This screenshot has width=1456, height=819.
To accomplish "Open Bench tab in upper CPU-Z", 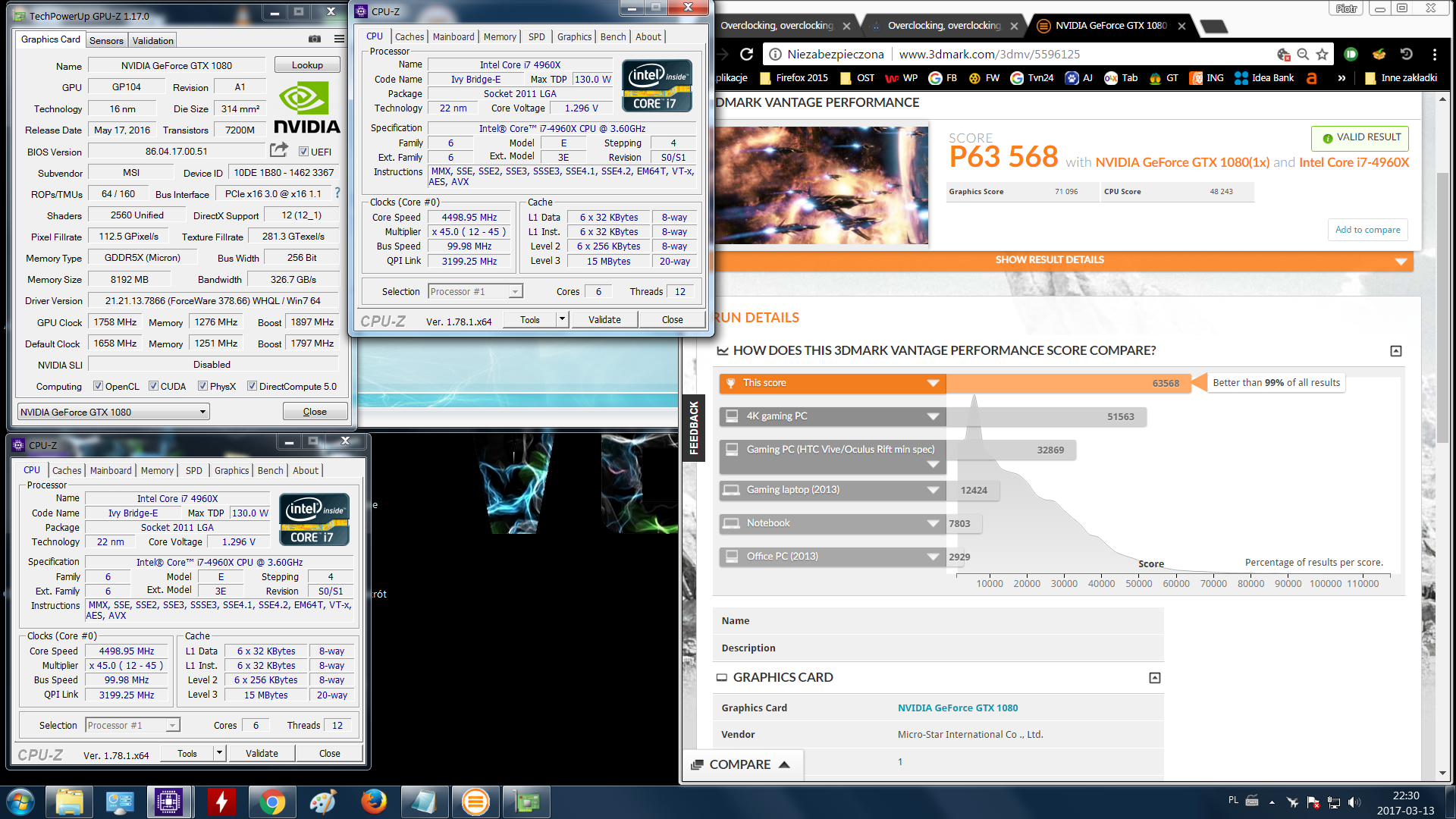I will 613,36.
